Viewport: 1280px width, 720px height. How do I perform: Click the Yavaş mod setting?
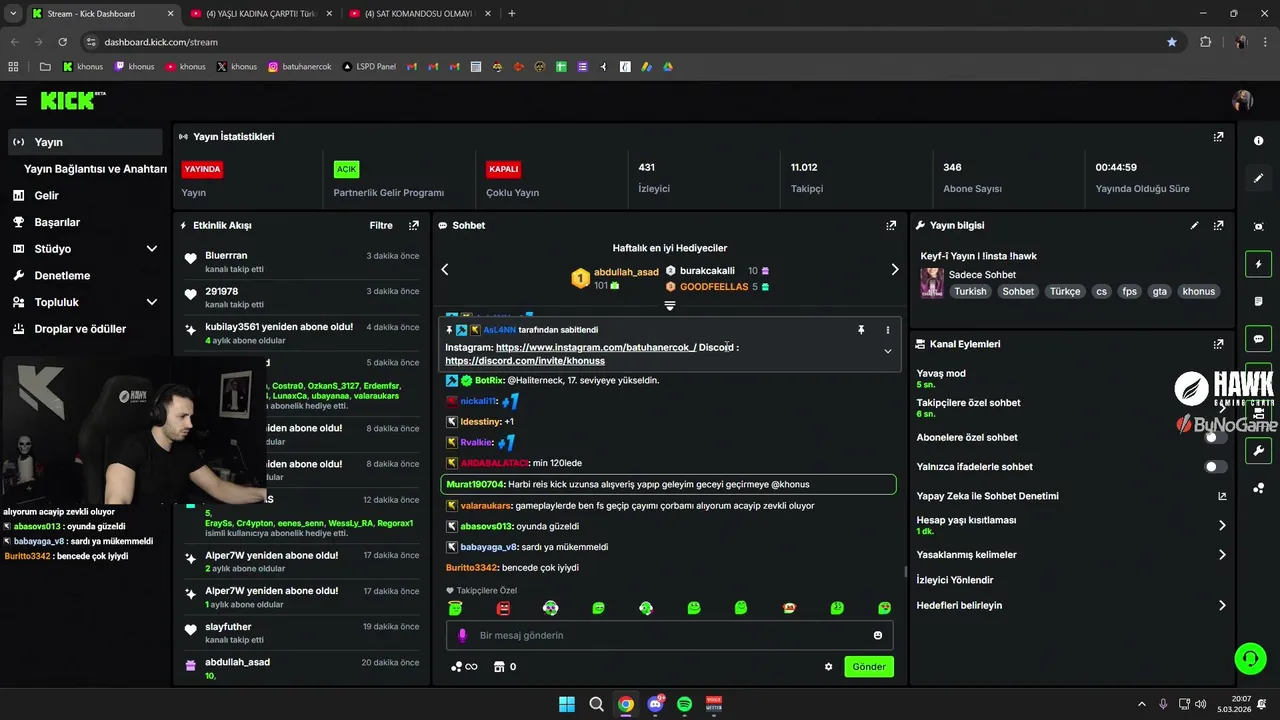pos(1070,378)
